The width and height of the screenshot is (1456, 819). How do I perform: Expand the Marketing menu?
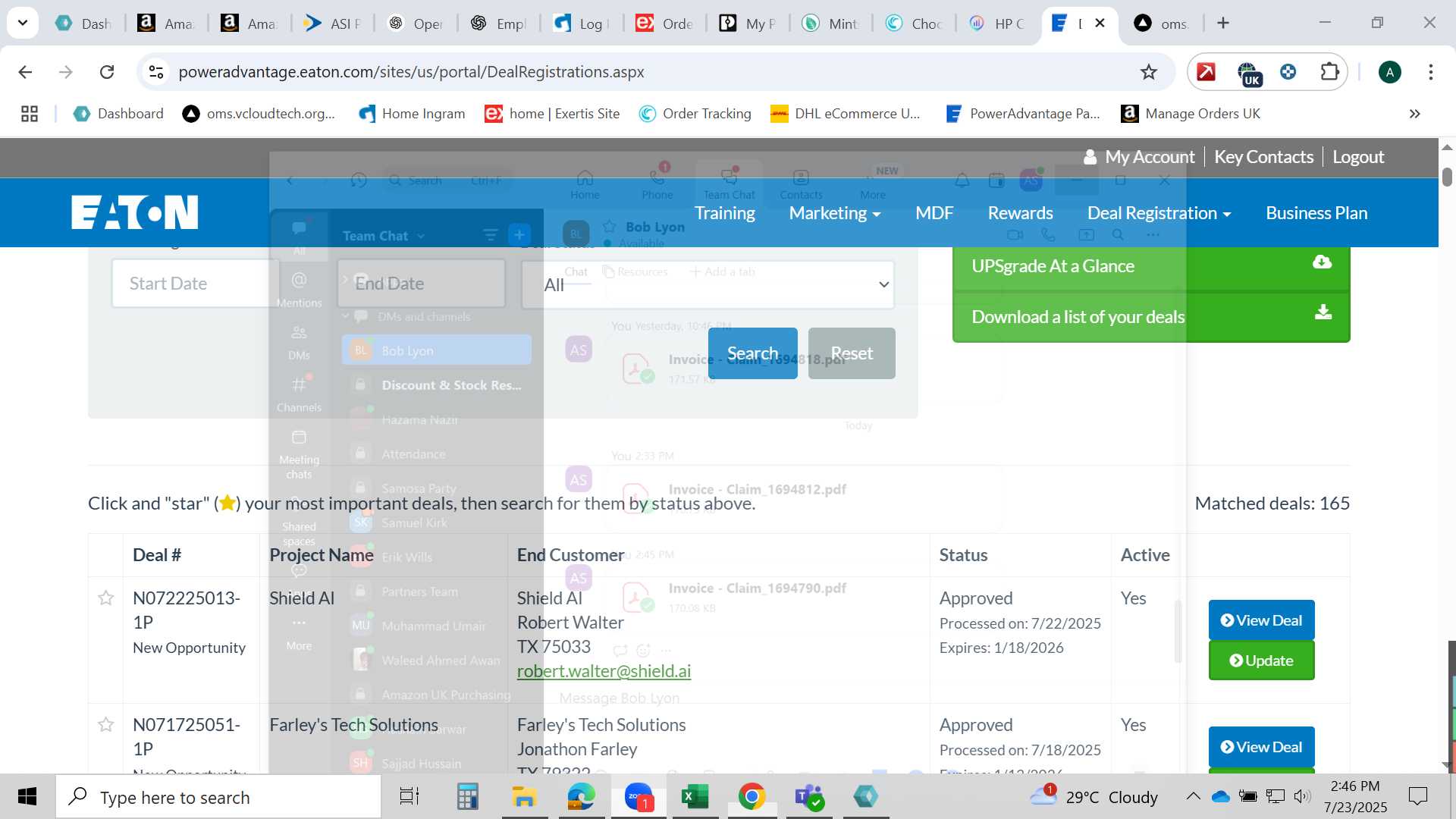835,213
